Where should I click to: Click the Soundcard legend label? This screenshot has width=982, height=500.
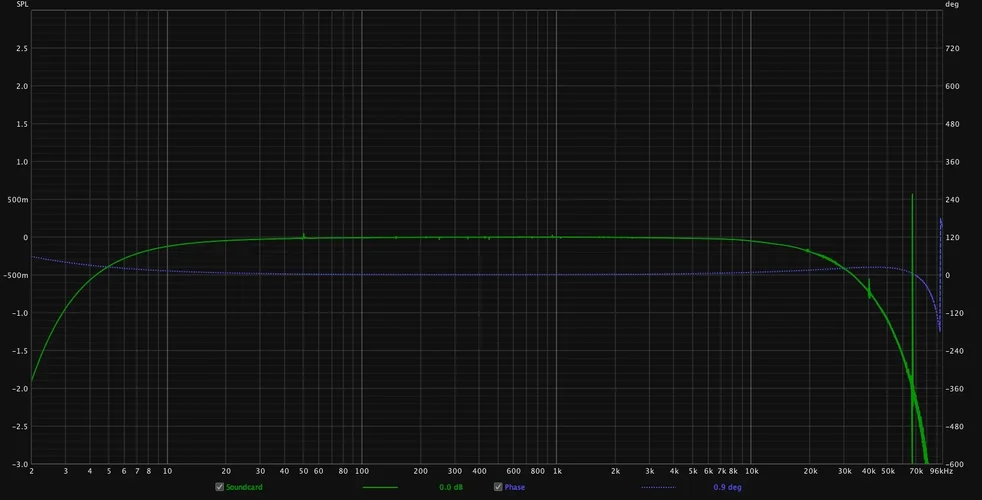(244, 487)
